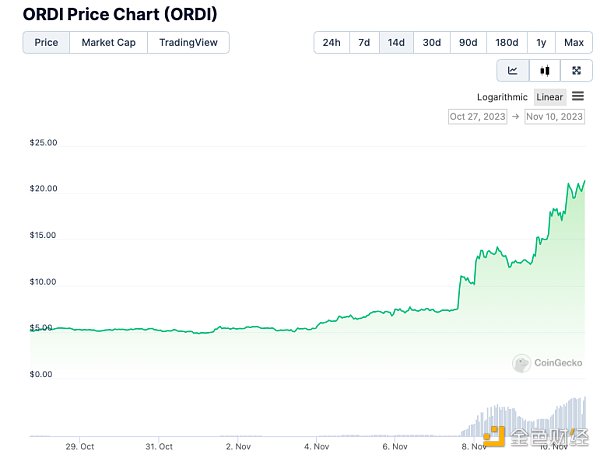
Task: Show the Max price history
Action: click(x=574, y=42)
